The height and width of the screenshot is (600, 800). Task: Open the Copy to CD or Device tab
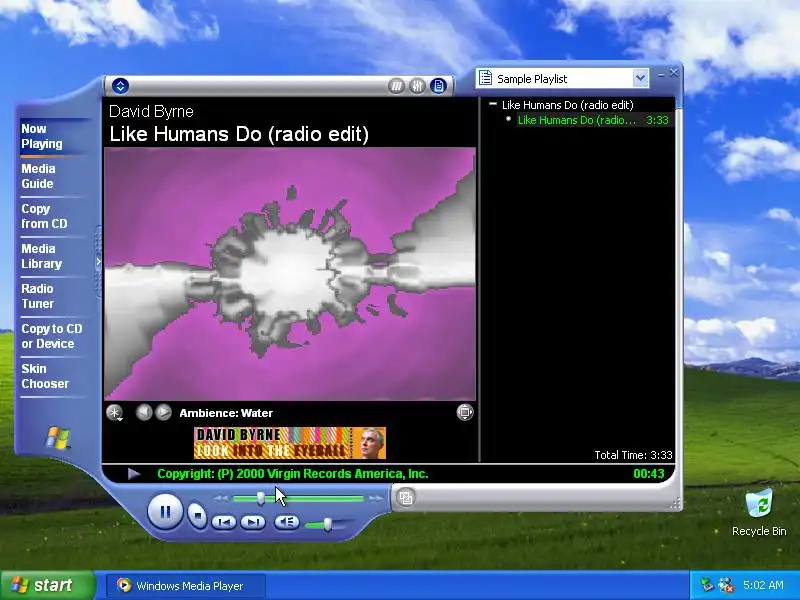click(52, 336)
